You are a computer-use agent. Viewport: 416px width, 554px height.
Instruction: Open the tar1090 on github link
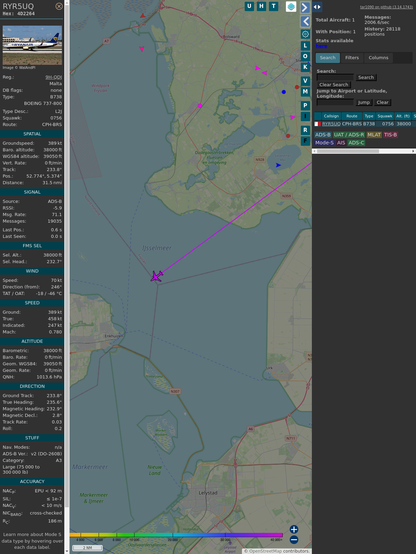tap(386, 7)
